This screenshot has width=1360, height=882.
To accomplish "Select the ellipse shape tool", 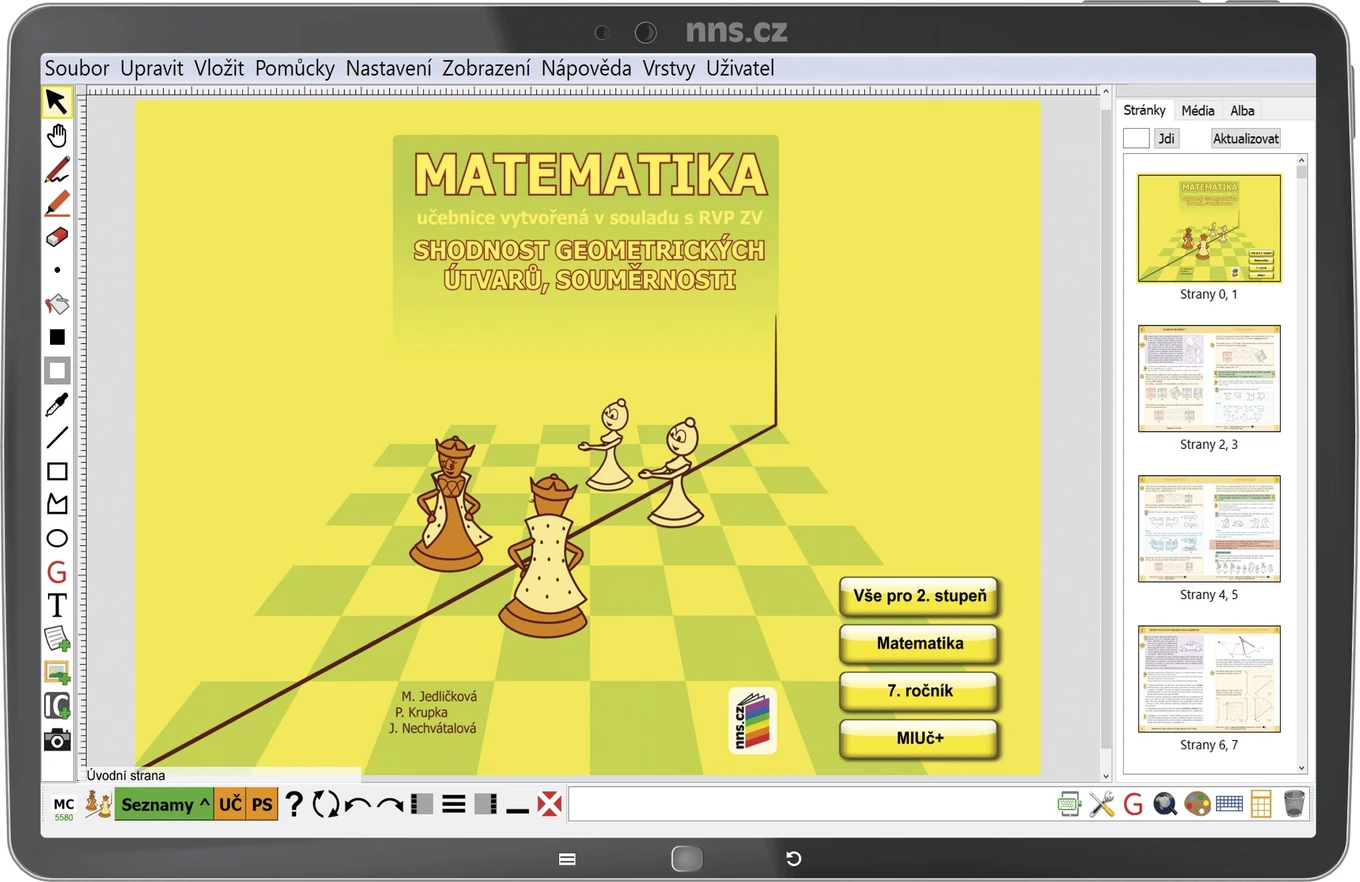I will click(57, 538).
